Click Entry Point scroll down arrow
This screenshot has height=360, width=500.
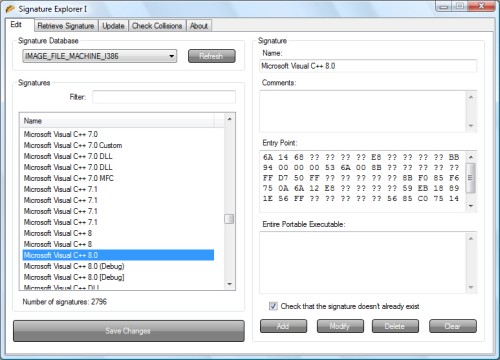coord(471,206)
